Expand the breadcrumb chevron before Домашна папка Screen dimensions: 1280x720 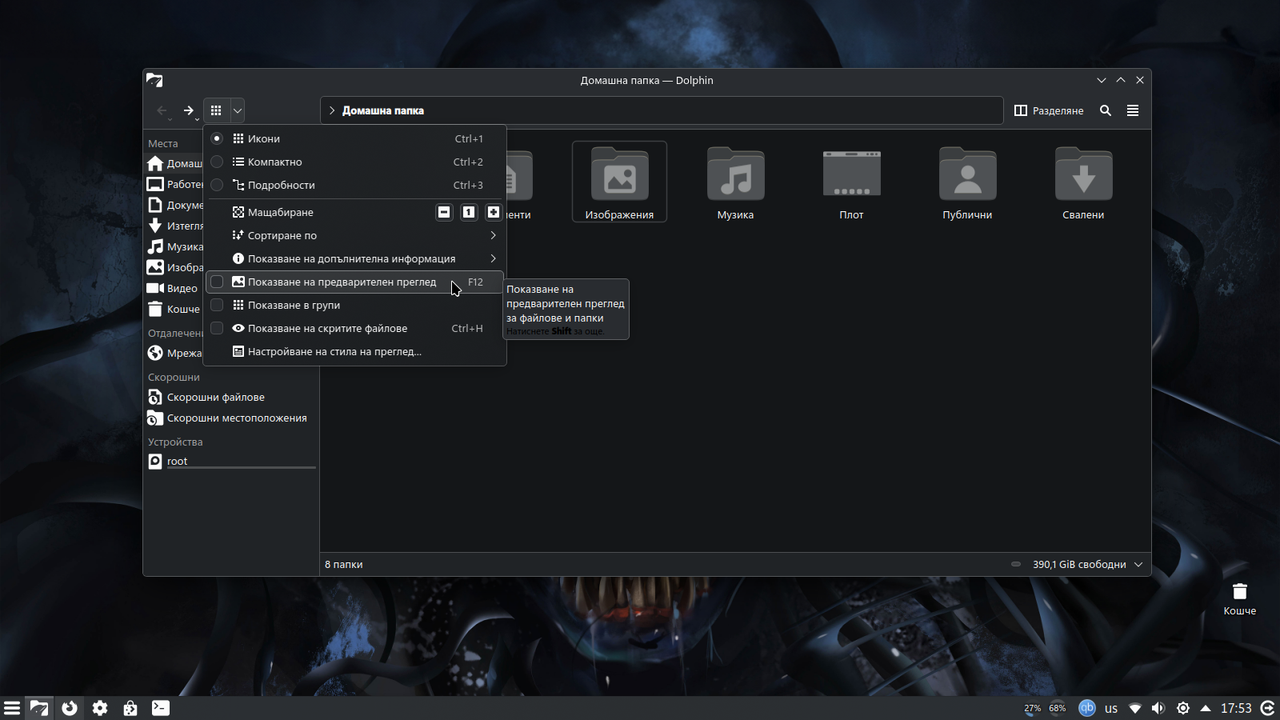[332, 111]
